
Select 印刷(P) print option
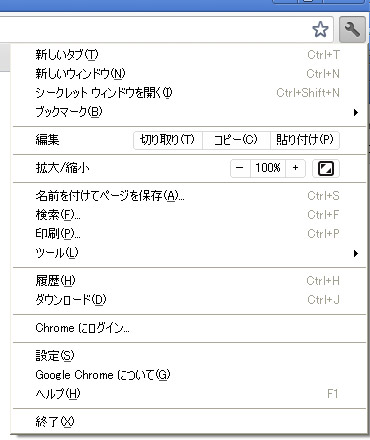coord(189,234)
